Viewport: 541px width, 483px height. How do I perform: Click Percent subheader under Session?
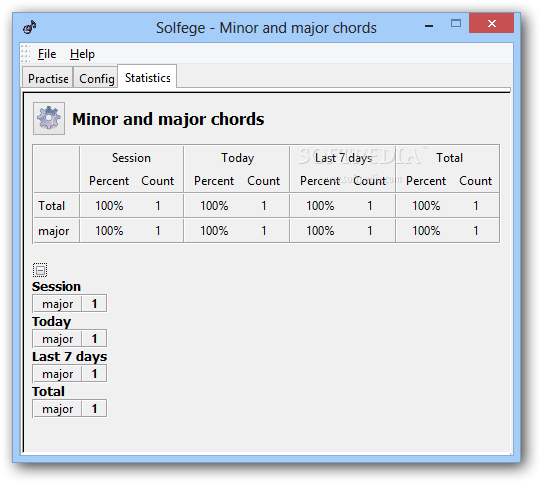pos(109,181)
